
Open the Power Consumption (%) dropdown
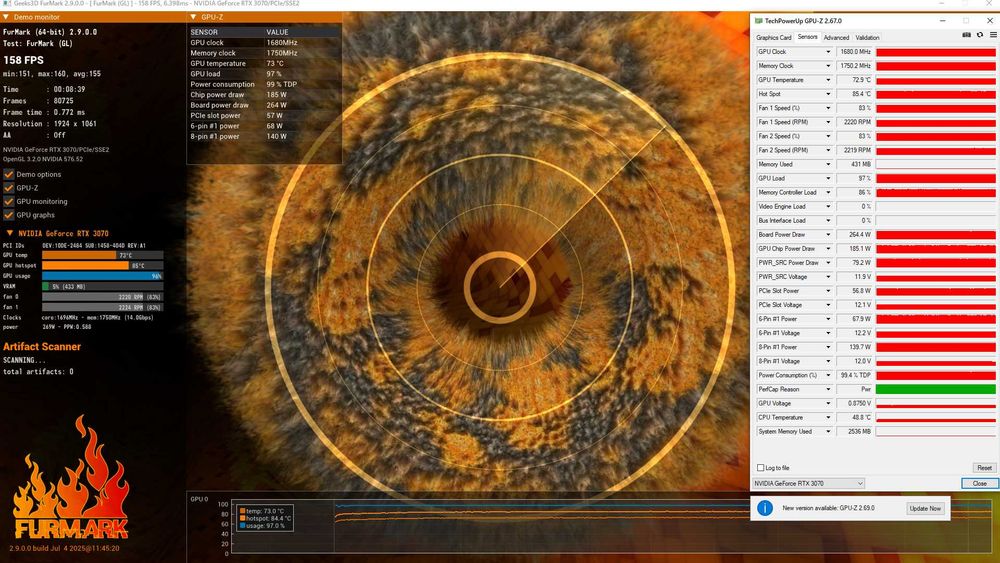click(x=828, y=375)
